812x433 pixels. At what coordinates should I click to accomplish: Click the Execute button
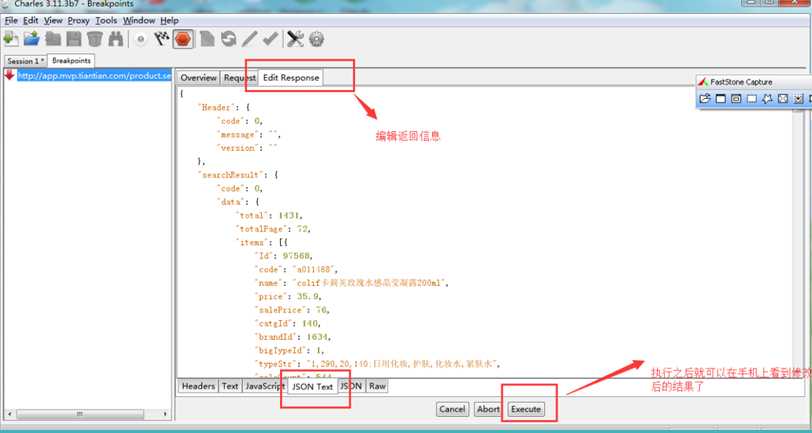[526, 409]
